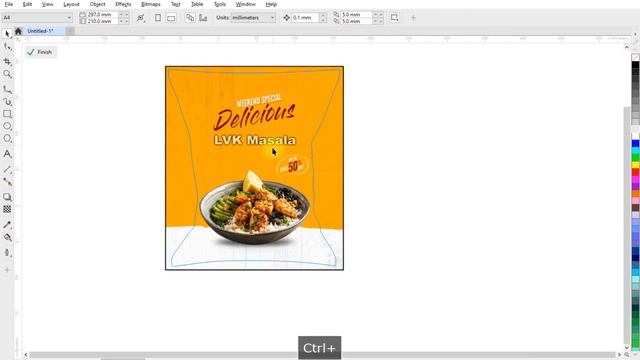Viewport: 640px width, 360px height.
Task: Click Treat As Filled icon
Action: tap(394, 18)
